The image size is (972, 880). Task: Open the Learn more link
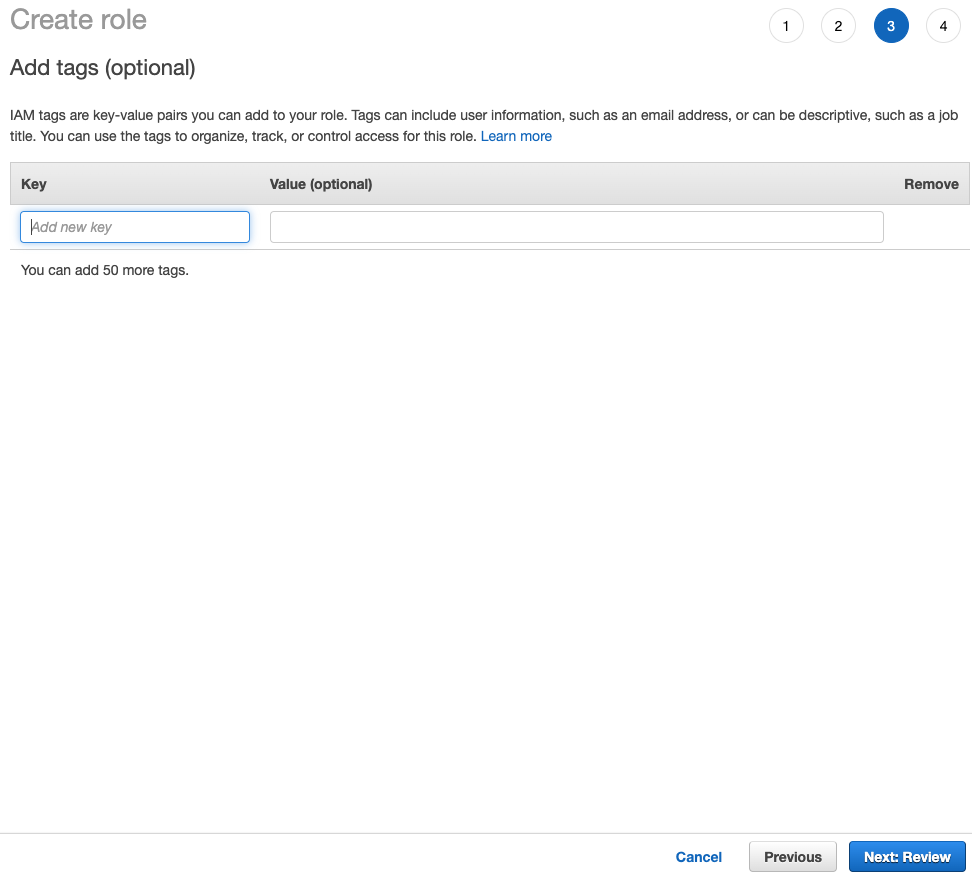point(516,136)
